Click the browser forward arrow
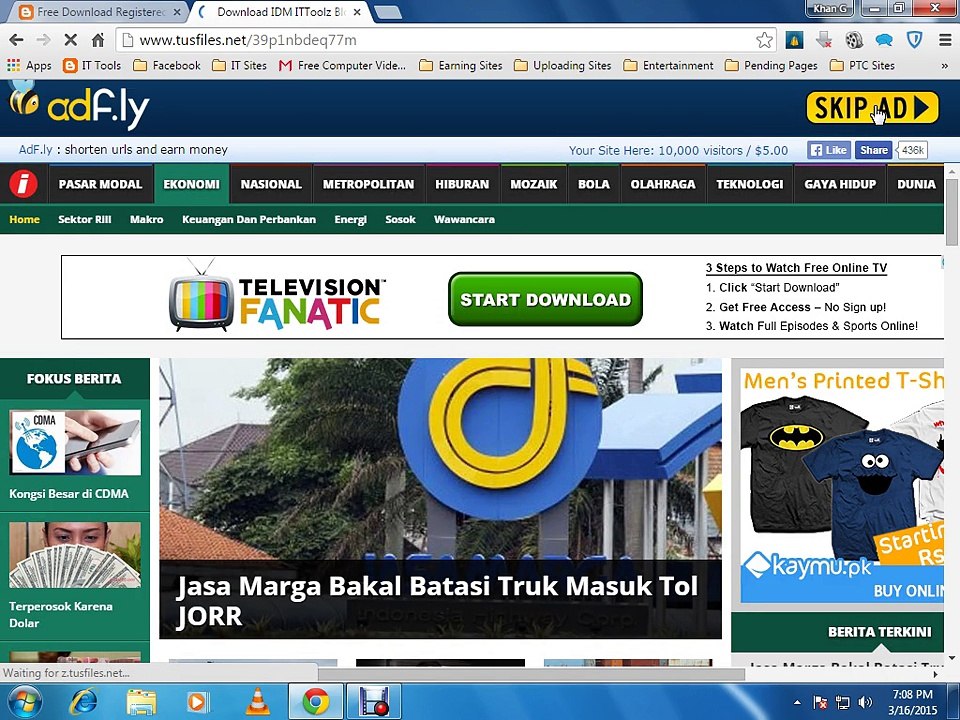The width and height of the screenshot is (960, 720). point(43,40)
